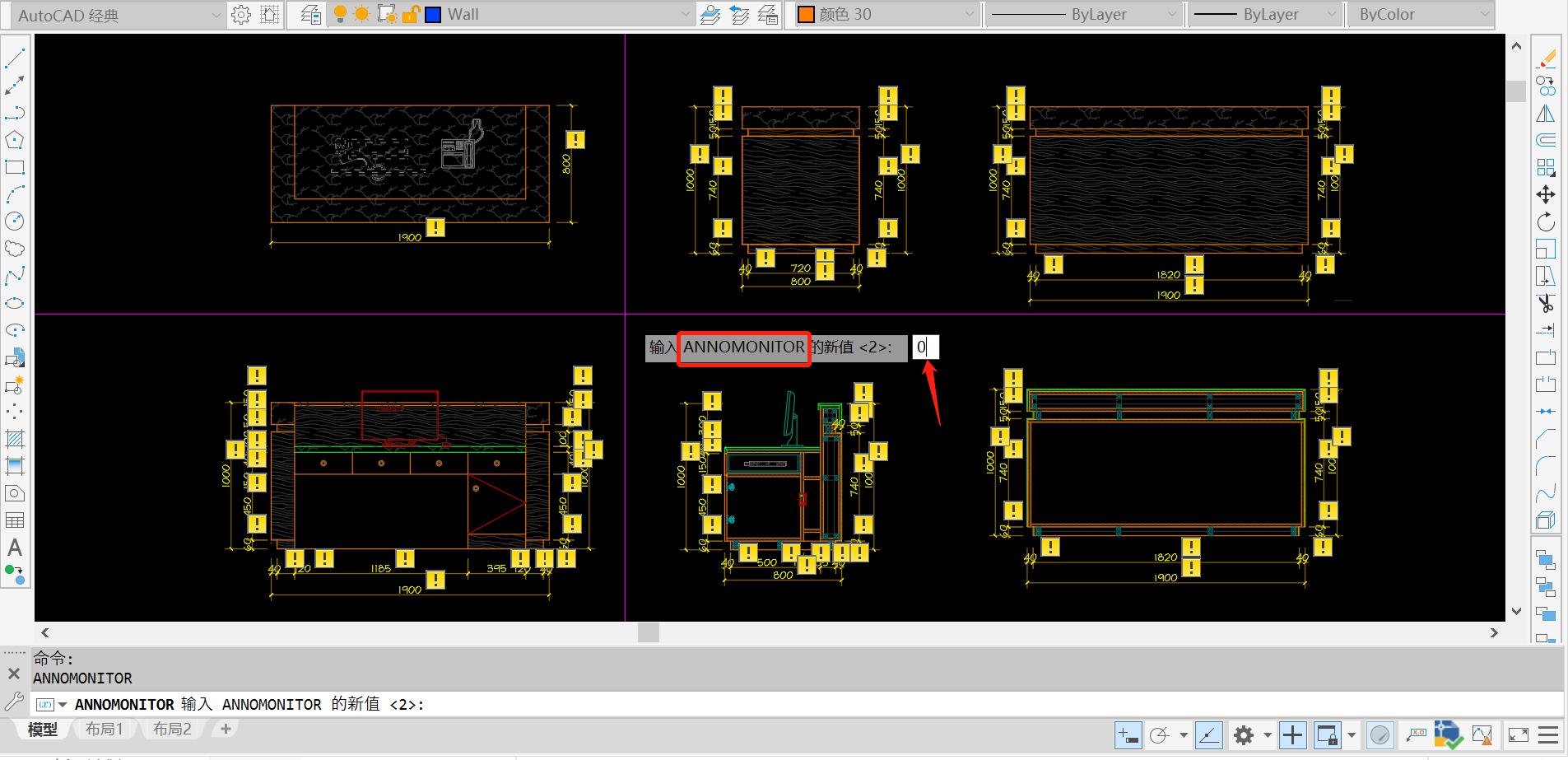Open the ByColor plot style dropdown

click(x=1483, y=15)
